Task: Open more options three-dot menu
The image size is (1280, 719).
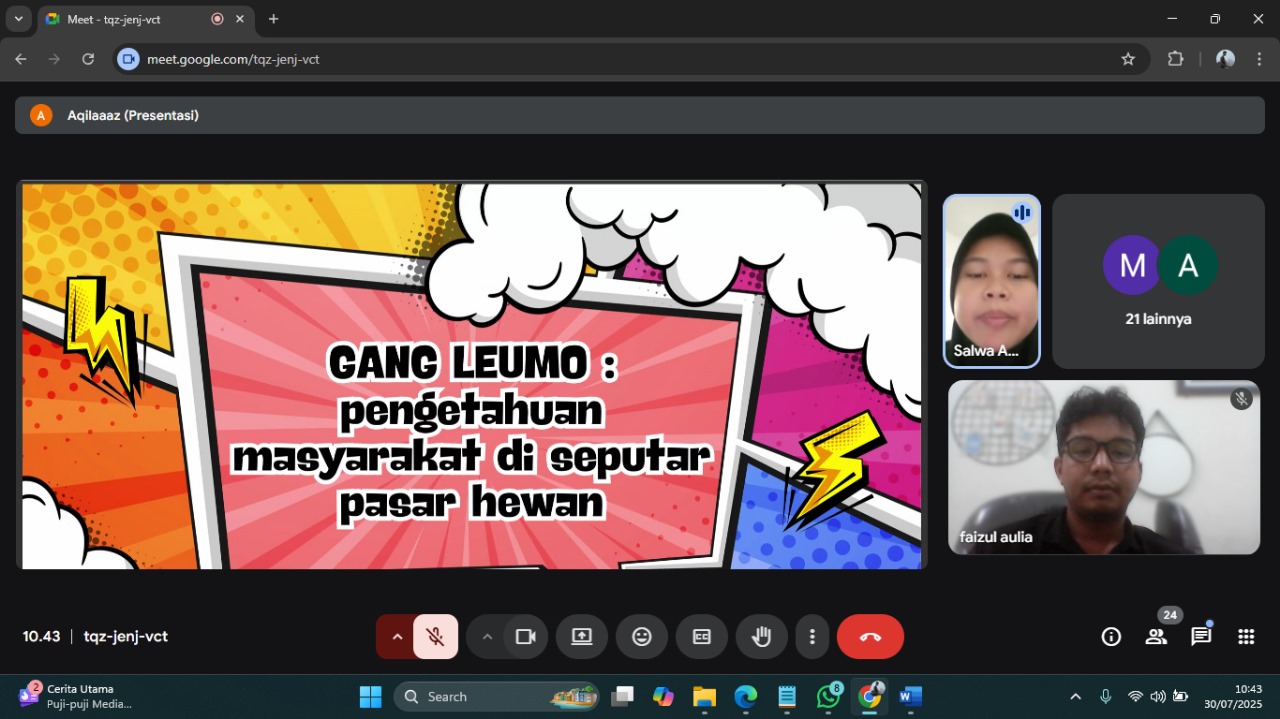Action: click(x=813, y=637)
